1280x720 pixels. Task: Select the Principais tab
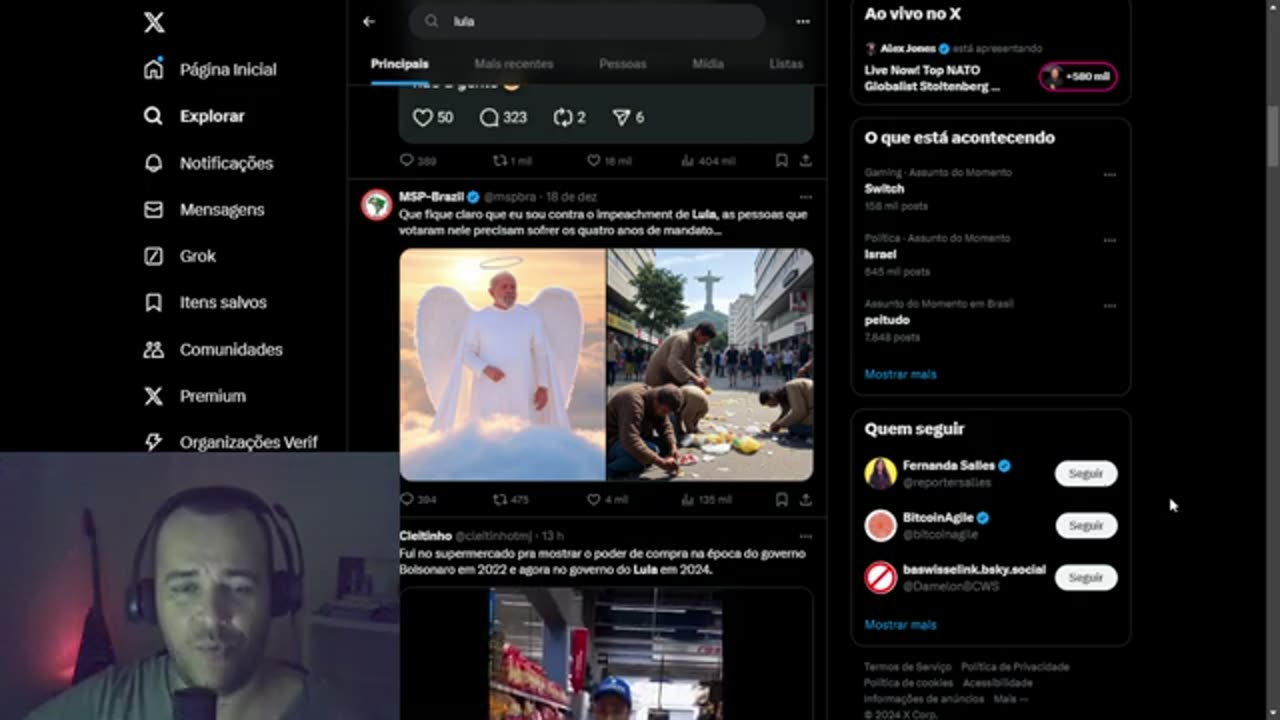(400, 64)
